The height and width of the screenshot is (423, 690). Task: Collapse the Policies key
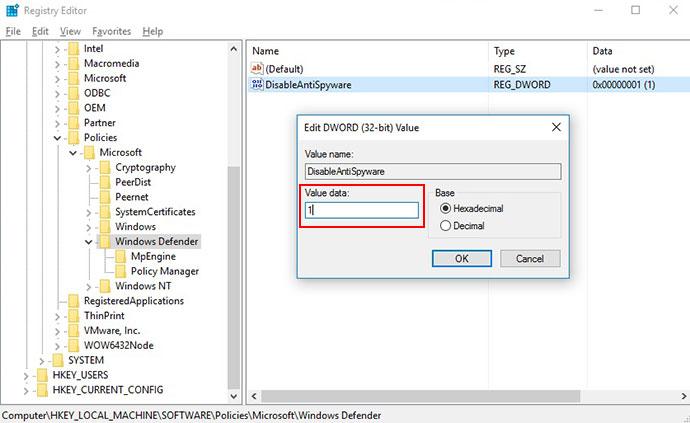pos(57,138)
